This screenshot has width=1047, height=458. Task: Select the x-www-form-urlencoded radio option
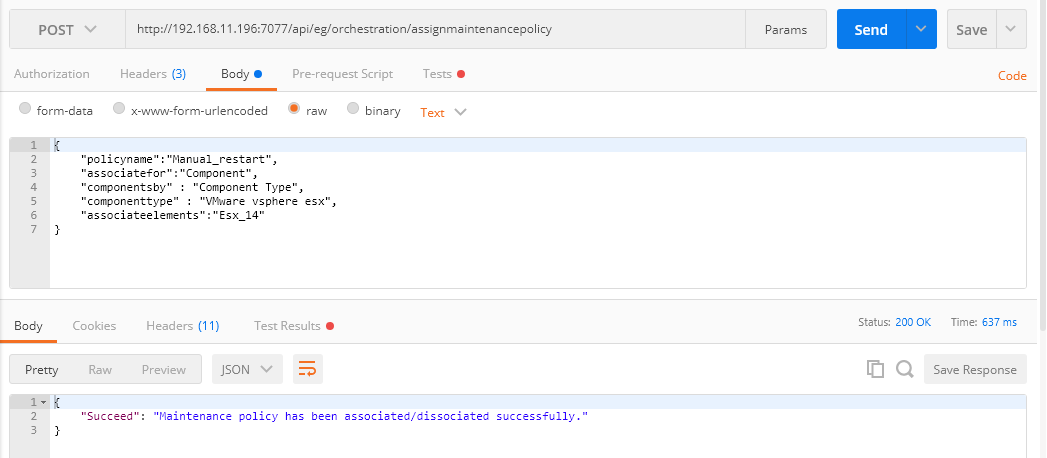pos(119,109)
